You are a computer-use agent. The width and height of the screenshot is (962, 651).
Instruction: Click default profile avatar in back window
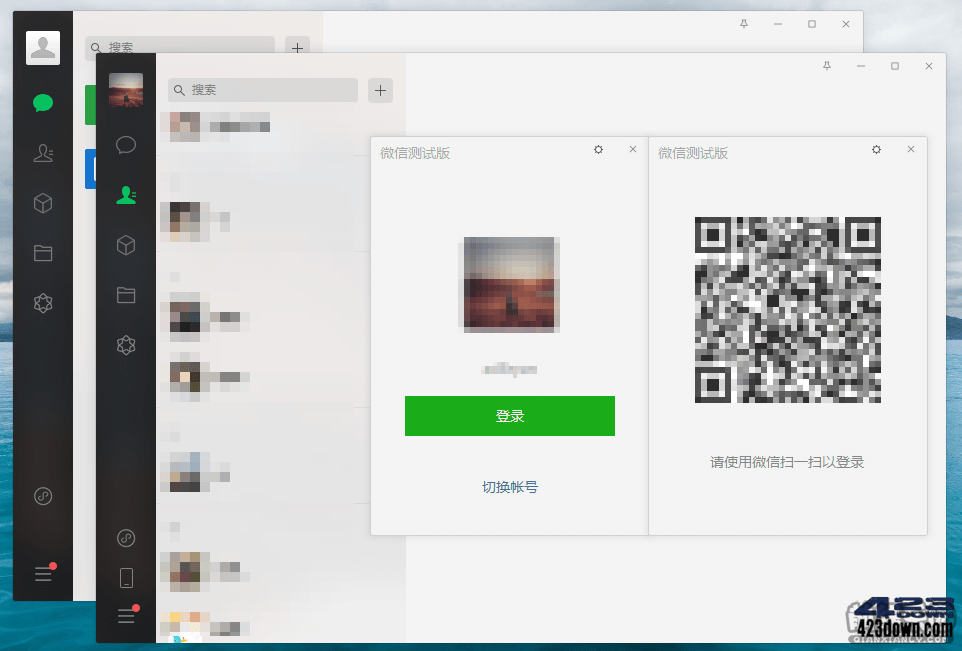pyautogui.click(x=43, y=48)
